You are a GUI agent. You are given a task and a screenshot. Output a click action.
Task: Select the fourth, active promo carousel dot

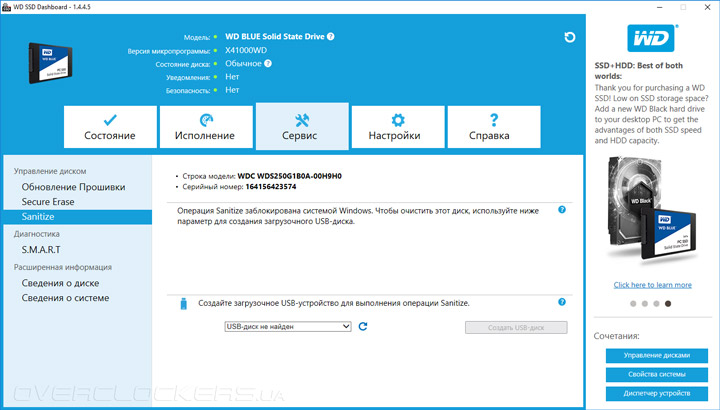click(x=668, y=303)
